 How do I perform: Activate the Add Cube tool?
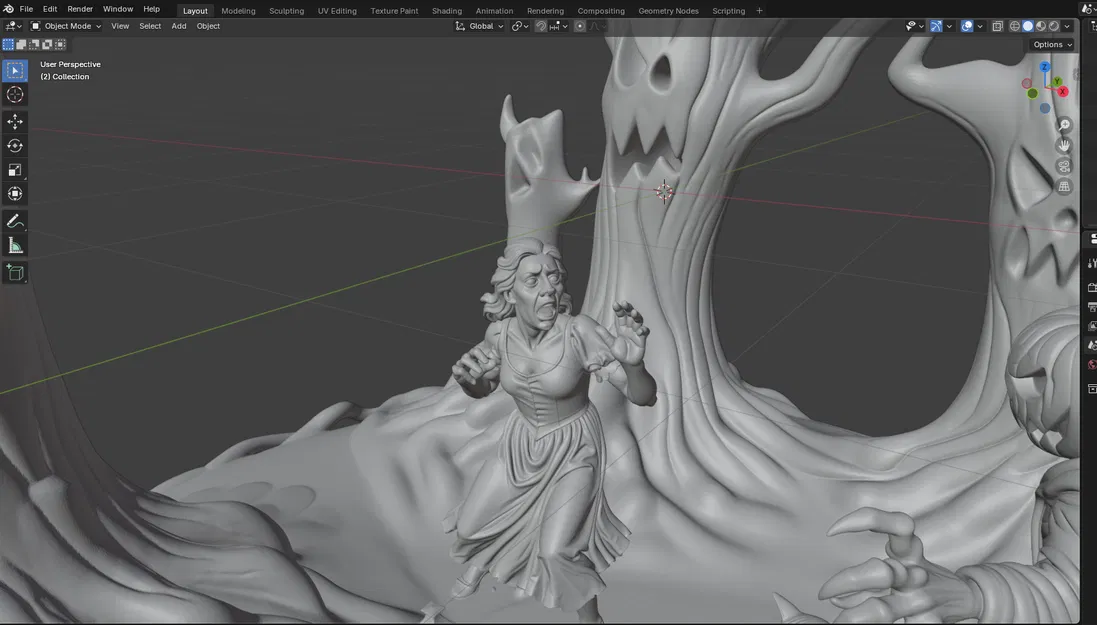click(x=15, y=270)
